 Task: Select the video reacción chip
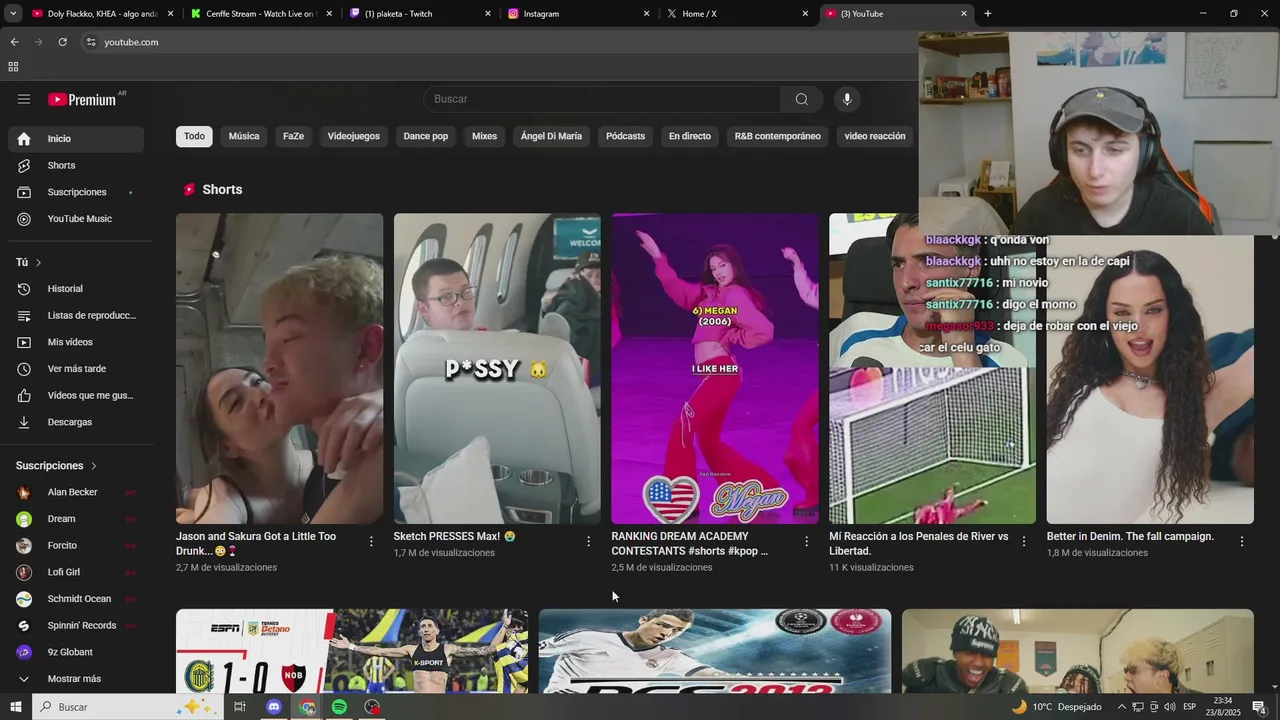[x=875, y=136]
